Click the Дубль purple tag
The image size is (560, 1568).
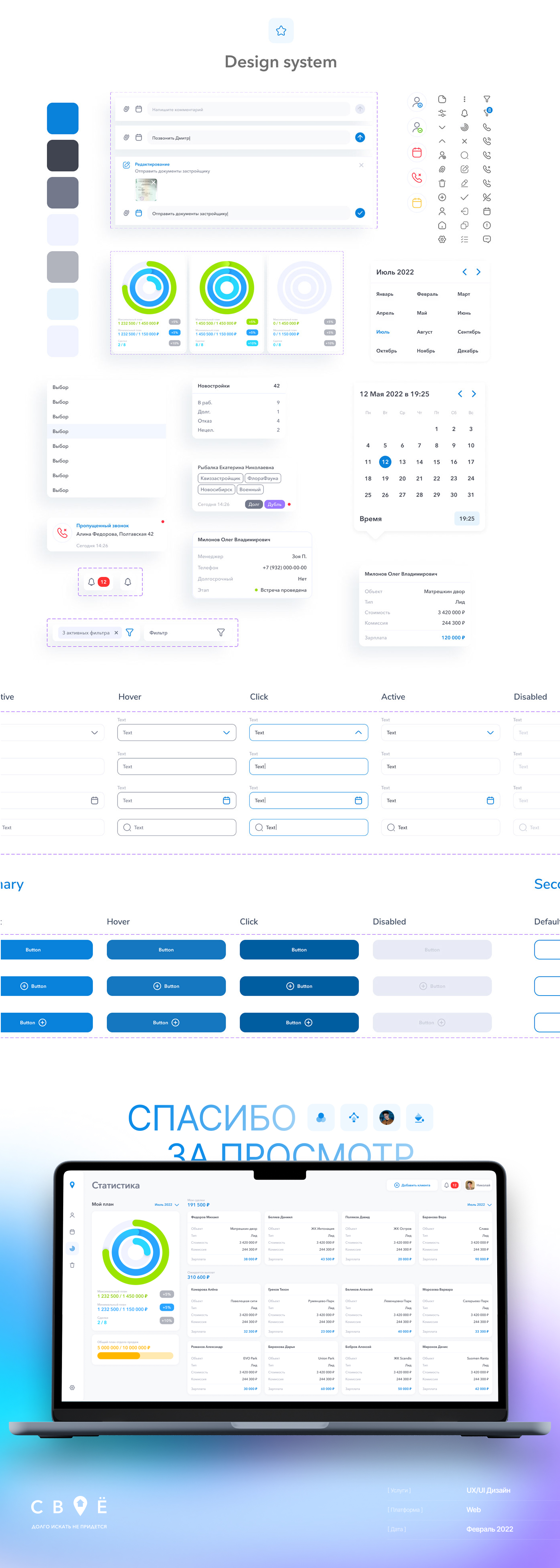click(275, 504)
